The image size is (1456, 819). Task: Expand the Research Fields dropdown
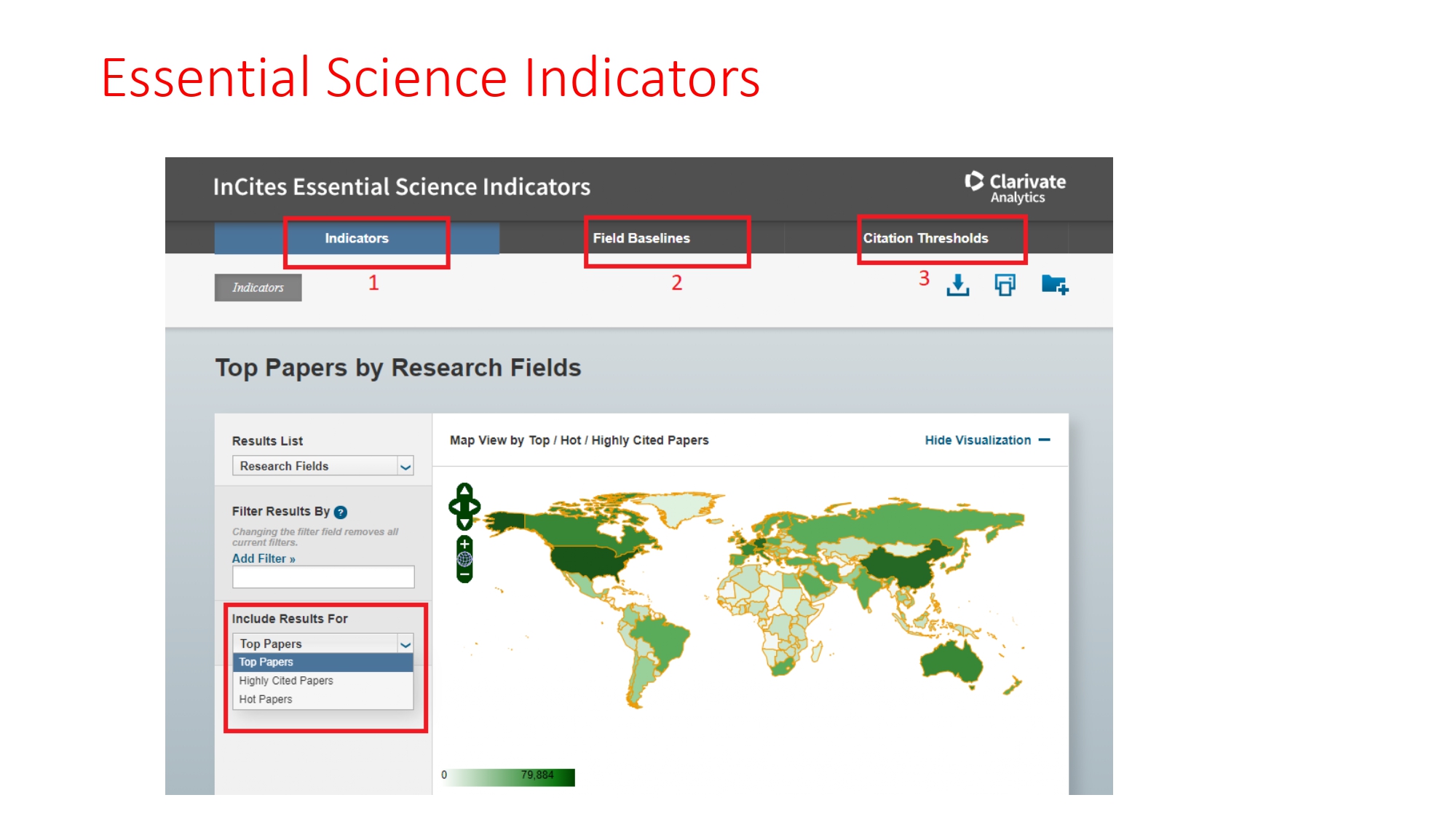pos(405,466)
